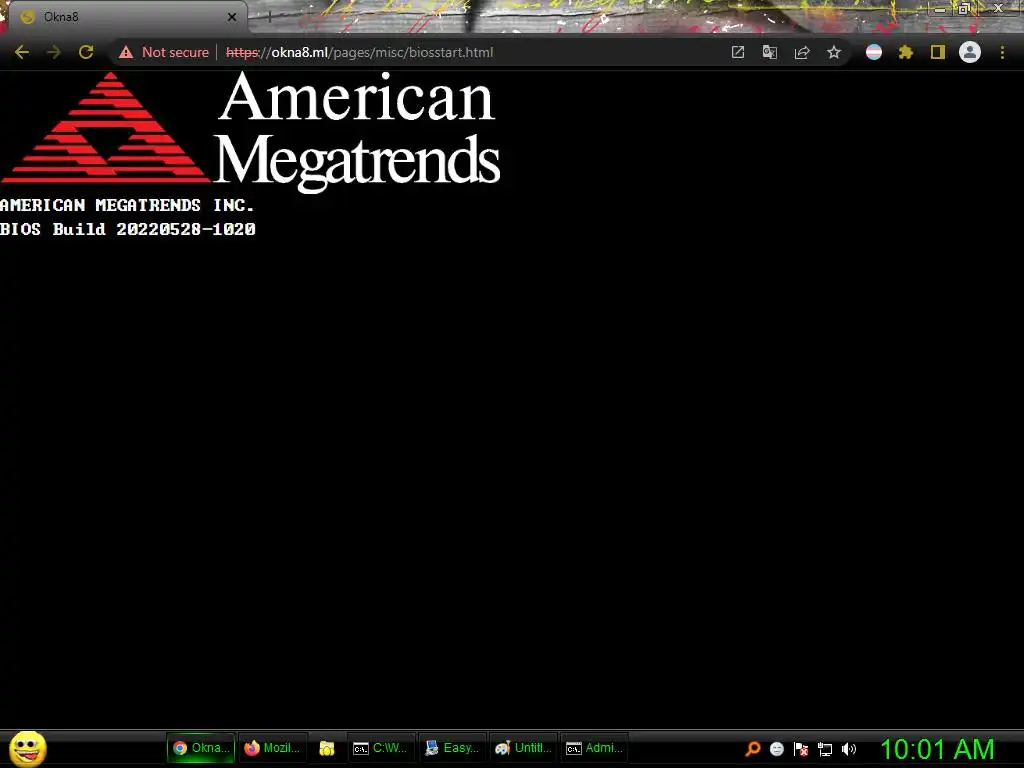1024x768 pixels.
Task: Open the striped flag extension icon
Action: pos(874,52)
